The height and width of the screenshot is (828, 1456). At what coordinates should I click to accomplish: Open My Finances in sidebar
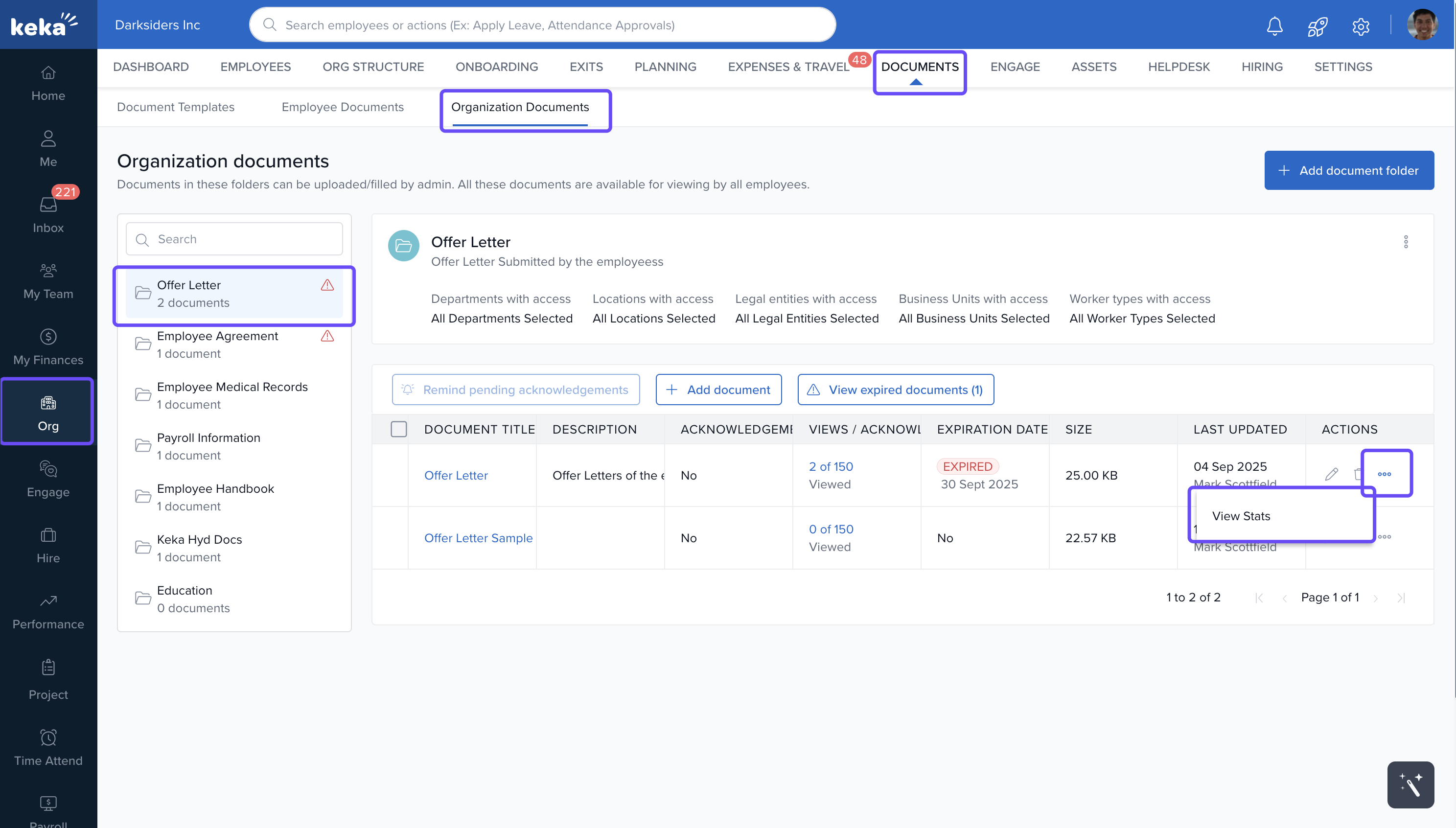click(48, 346)
